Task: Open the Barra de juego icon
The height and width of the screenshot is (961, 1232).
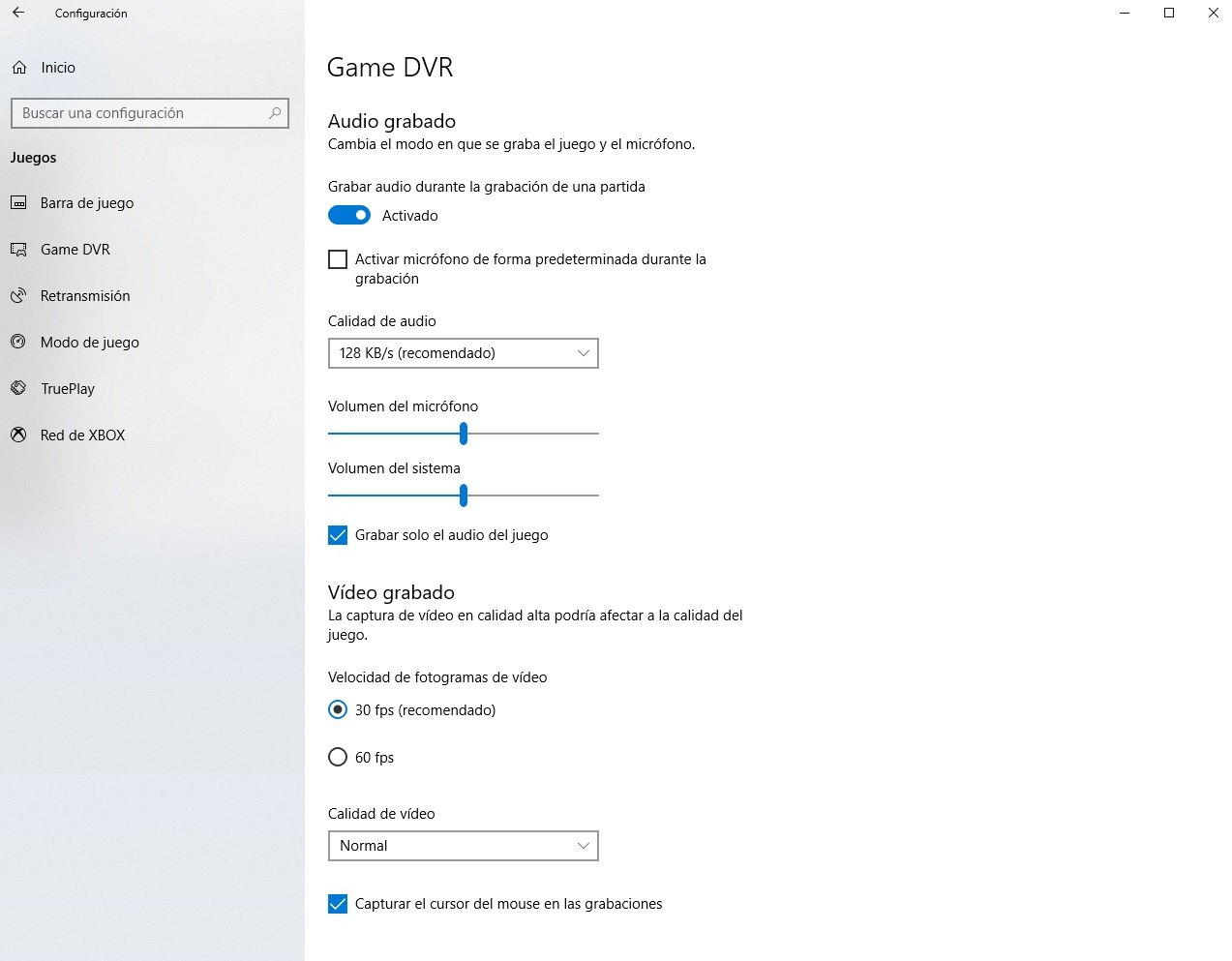Action: click(18, 203)
